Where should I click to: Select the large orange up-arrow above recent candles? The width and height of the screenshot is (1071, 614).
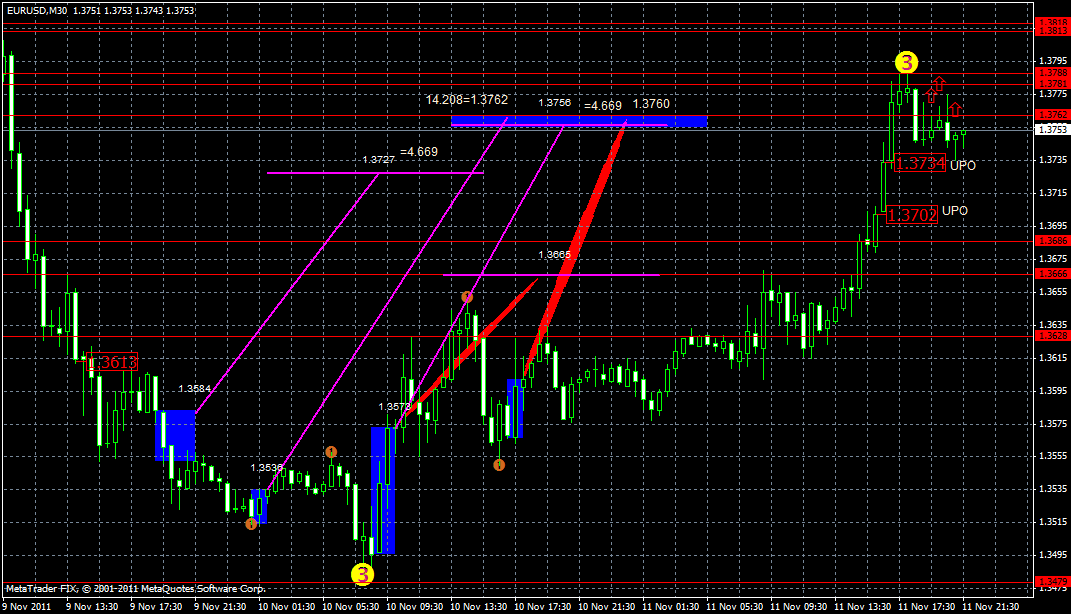click(x=939, y=82)
